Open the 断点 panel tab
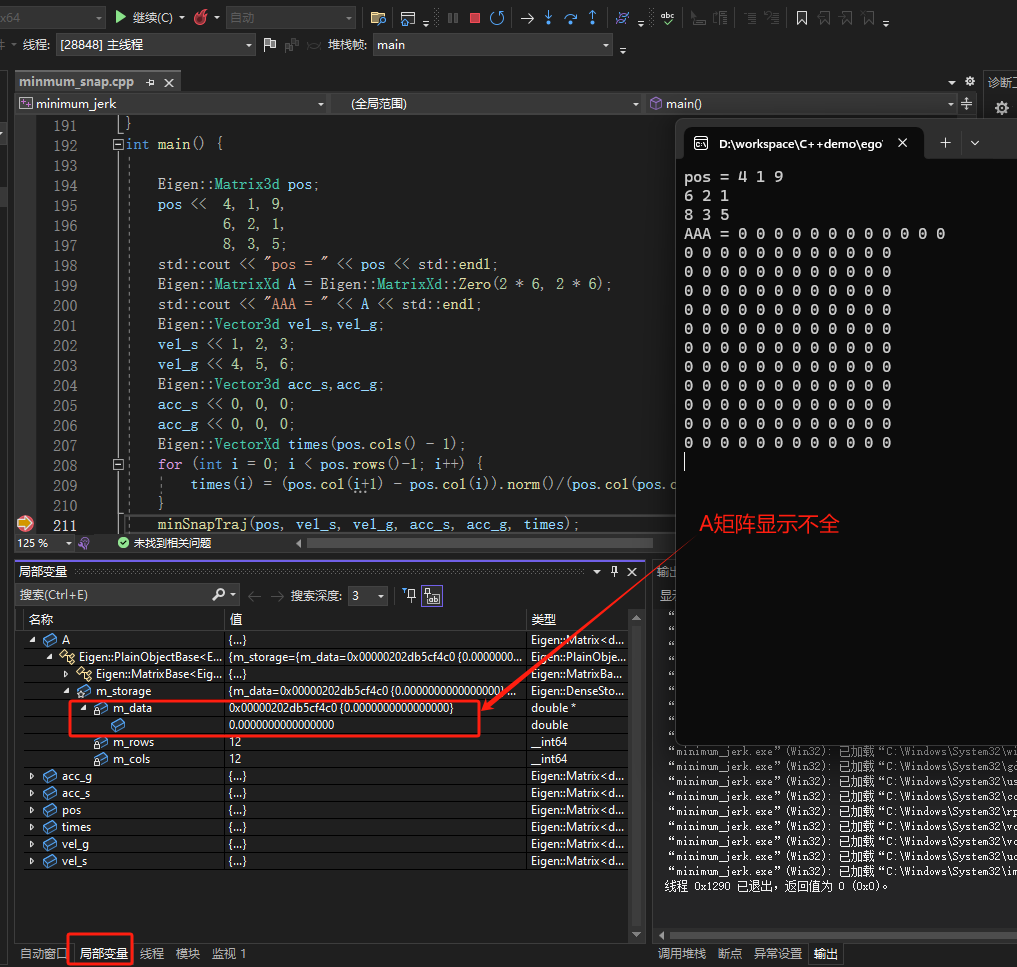The width and height of the screenshot is (1017, 967). (730, 953)
